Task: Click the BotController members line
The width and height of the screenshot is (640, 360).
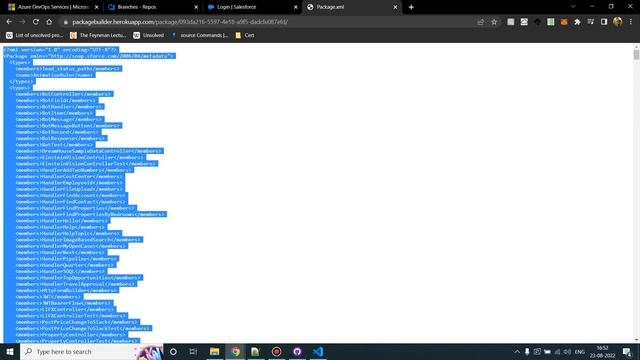Action: (64, 94)
